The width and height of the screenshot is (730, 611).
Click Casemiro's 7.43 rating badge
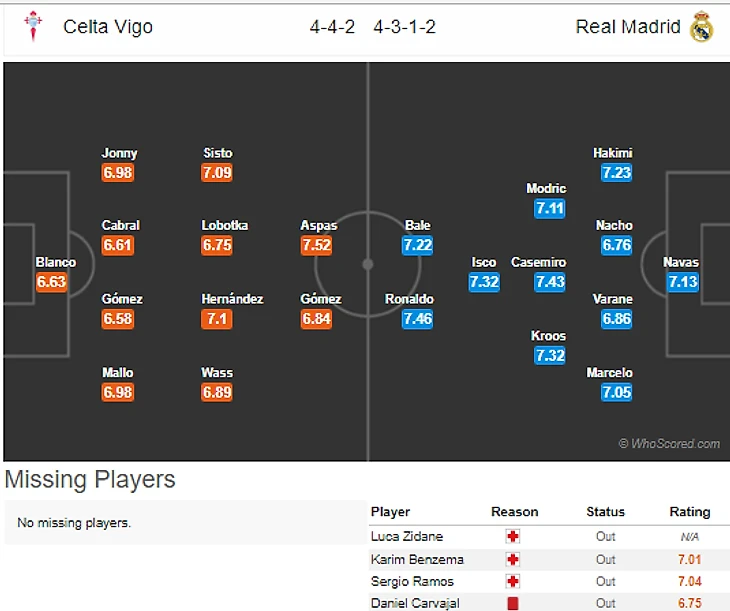(x=549, y=282)
